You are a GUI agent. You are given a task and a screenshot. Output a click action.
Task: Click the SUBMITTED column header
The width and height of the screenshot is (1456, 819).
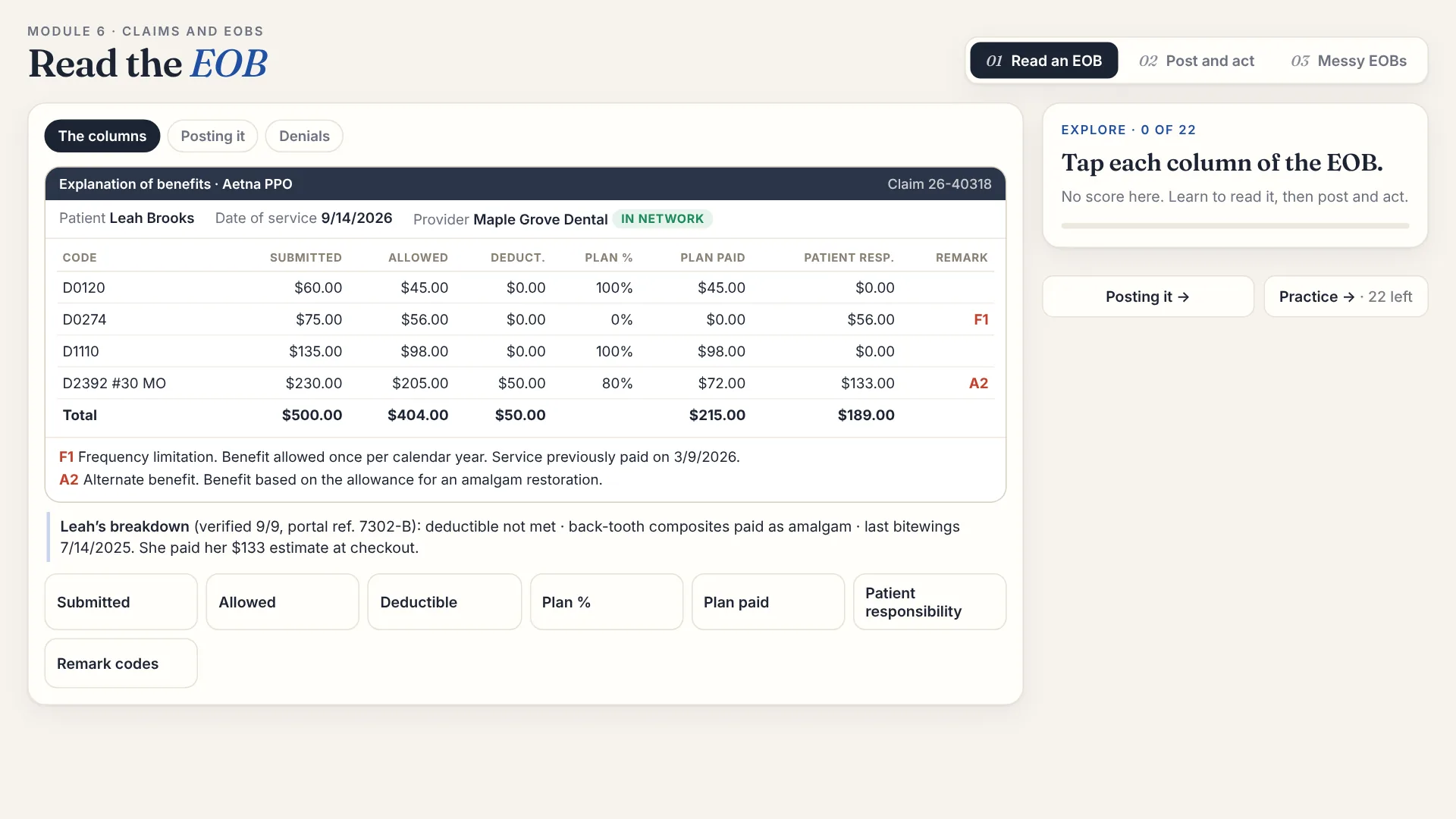[x=306, y=258]
